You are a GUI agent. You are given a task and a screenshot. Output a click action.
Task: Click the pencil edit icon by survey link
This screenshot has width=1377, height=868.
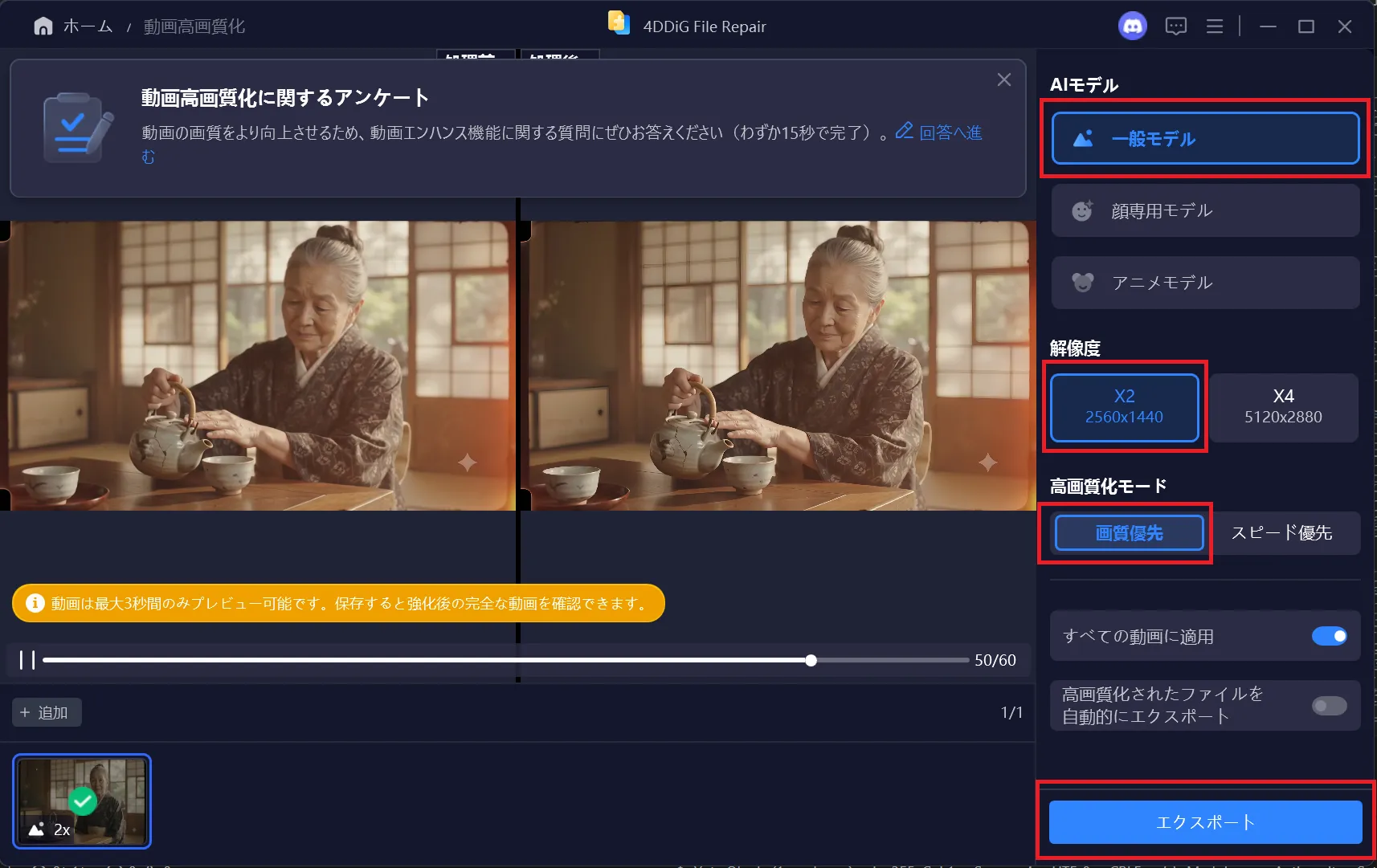point(905,130)
